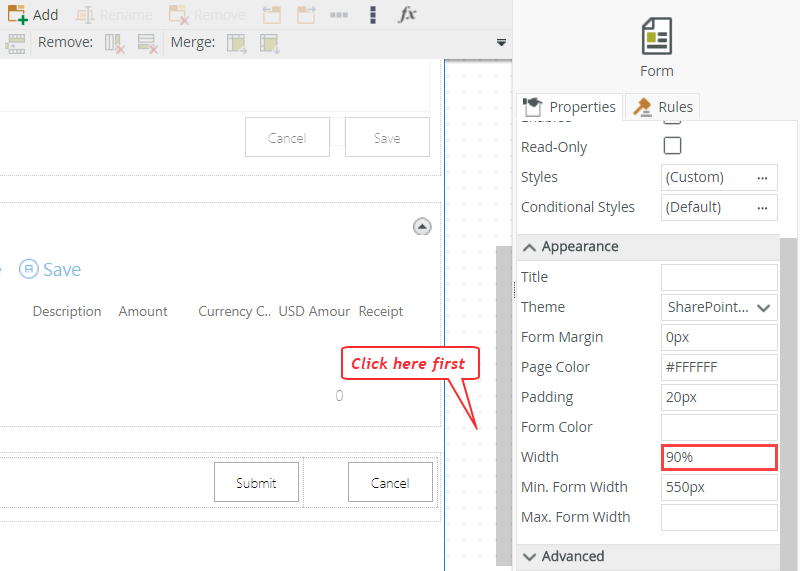
Task: Click the Max. Form Width field
Action: coord(719,517)
